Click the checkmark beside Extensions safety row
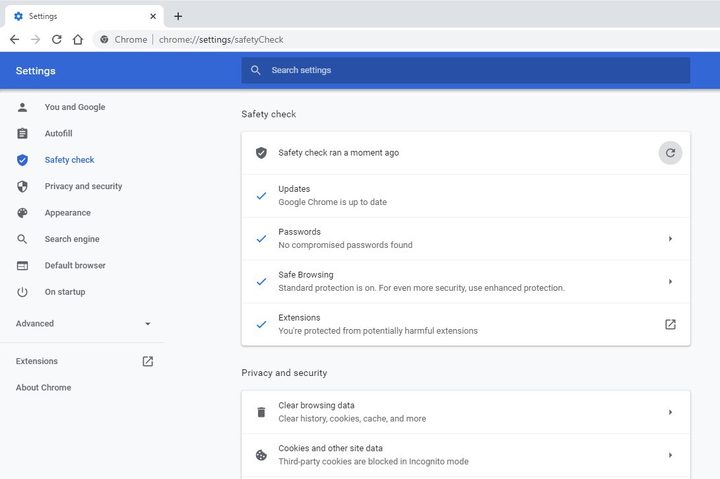This screenshot has width=720, height=479. pos(261,324)
